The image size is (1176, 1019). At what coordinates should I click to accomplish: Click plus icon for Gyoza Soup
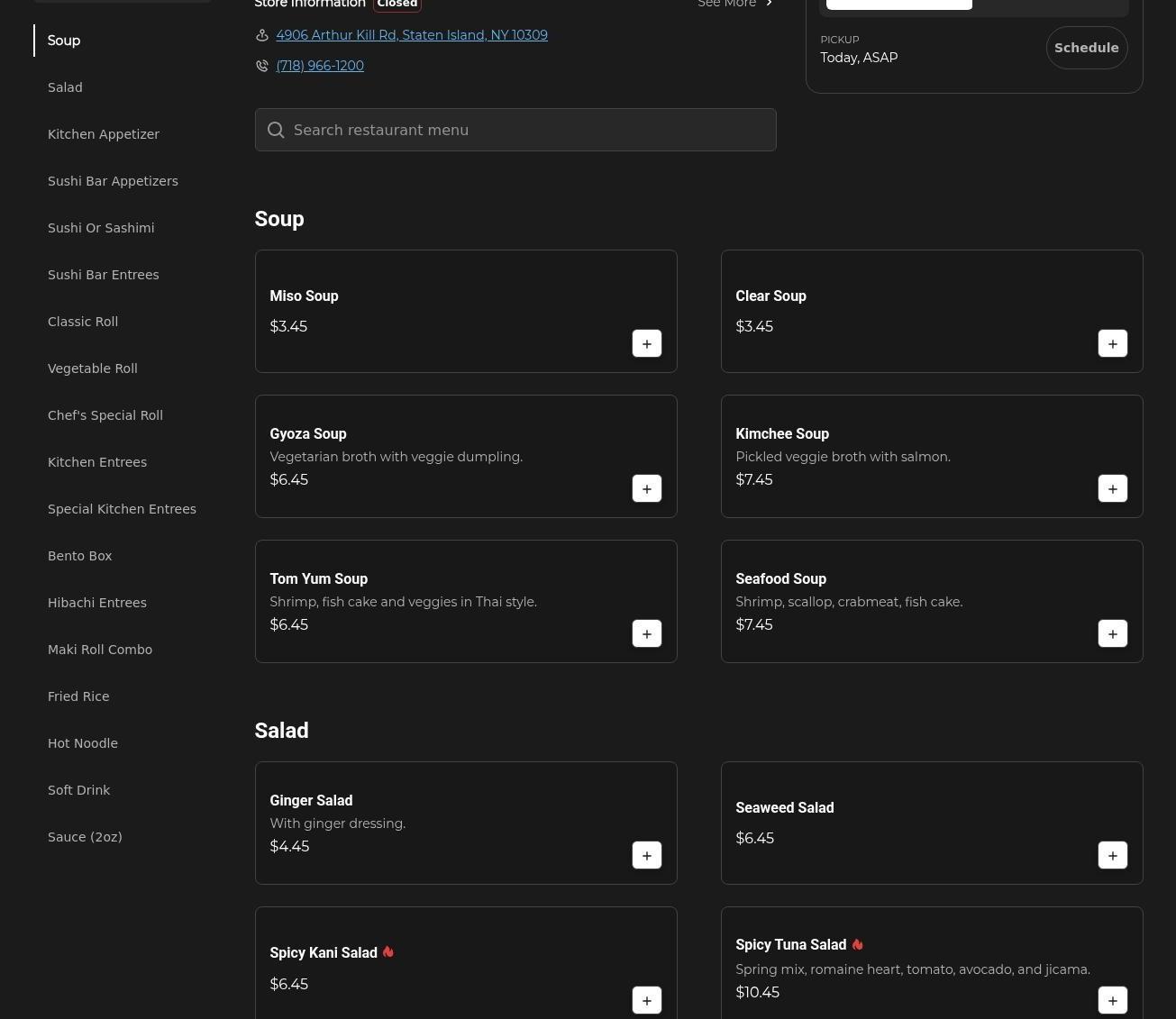pos(646,488)
